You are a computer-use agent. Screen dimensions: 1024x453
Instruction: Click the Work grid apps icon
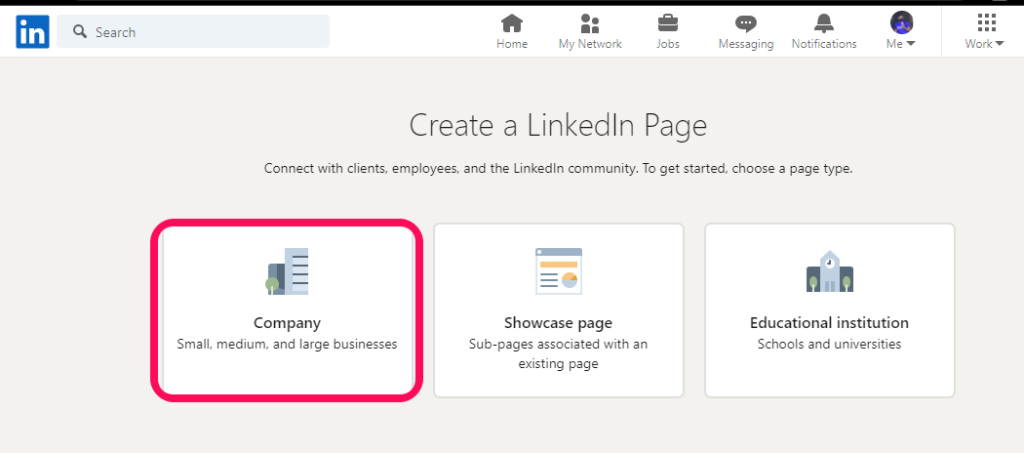(987, 23)
